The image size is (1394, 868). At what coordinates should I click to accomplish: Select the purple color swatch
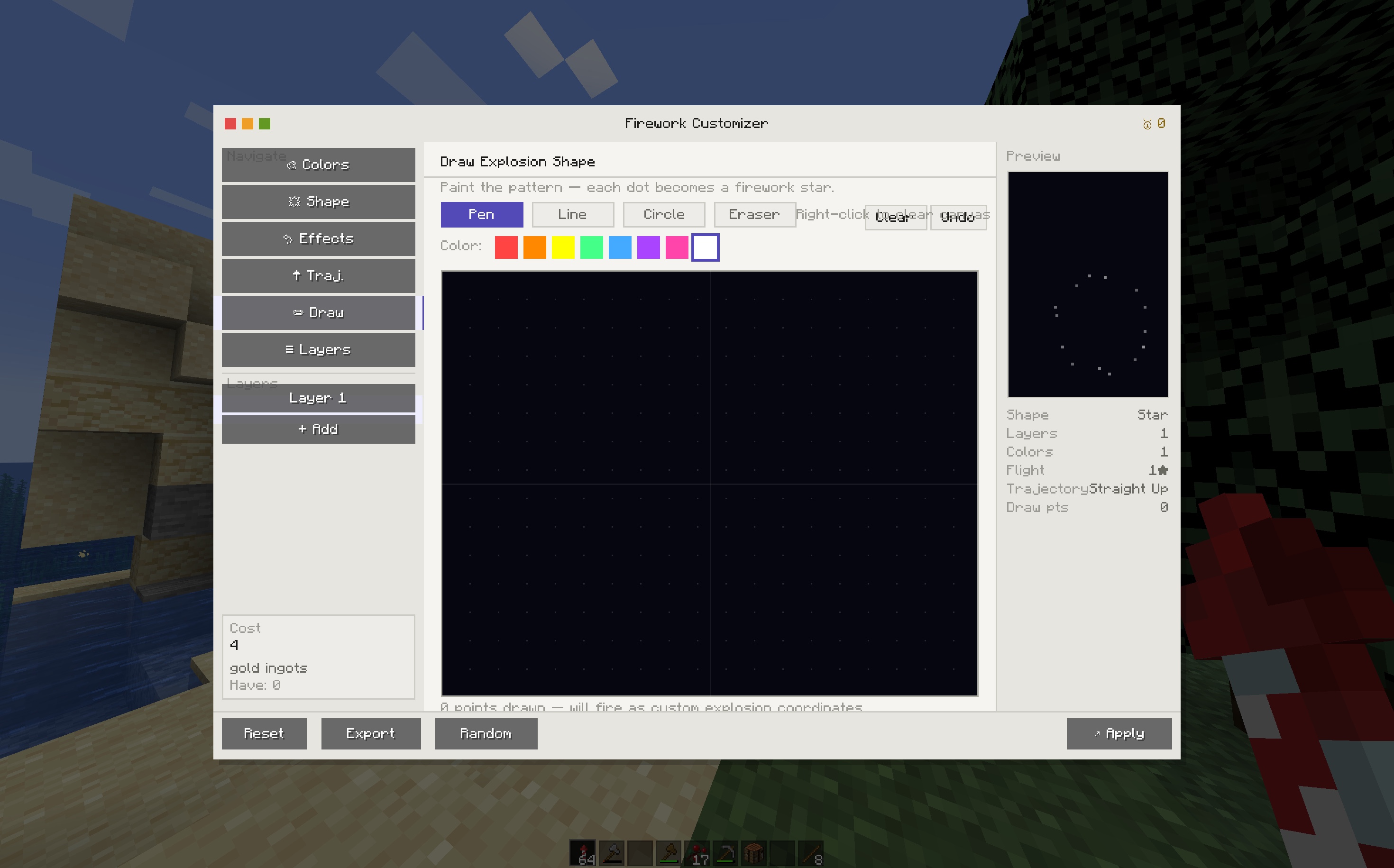[x=649, y=247]
